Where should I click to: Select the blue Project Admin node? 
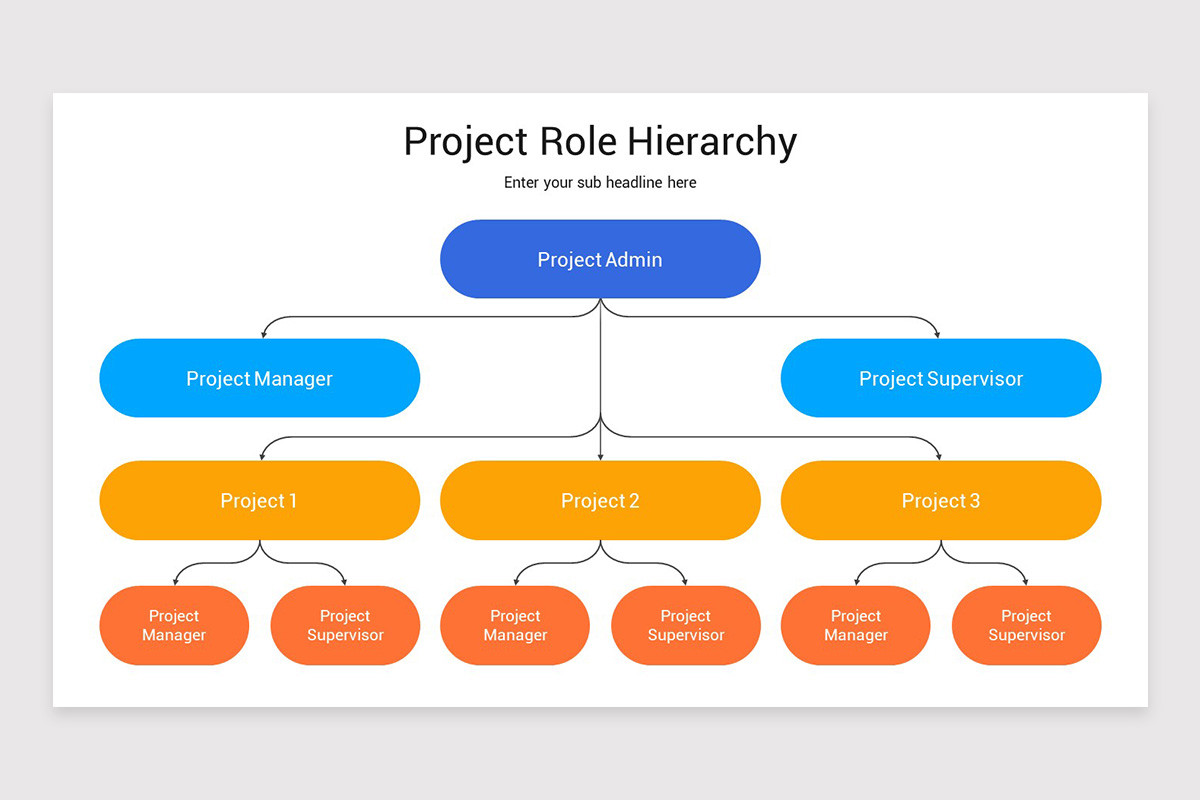click(x=600, y=259)
